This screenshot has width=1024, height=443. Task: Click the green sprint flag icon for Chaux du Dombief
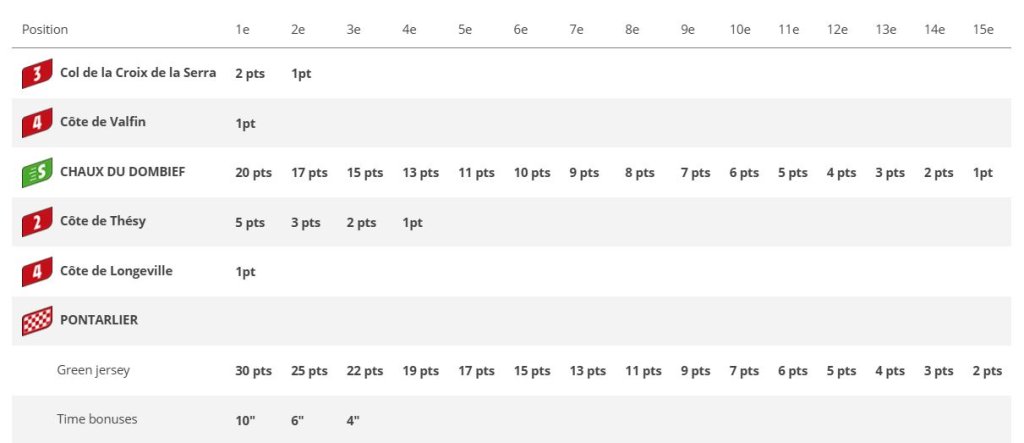click(x=37, y=173)
